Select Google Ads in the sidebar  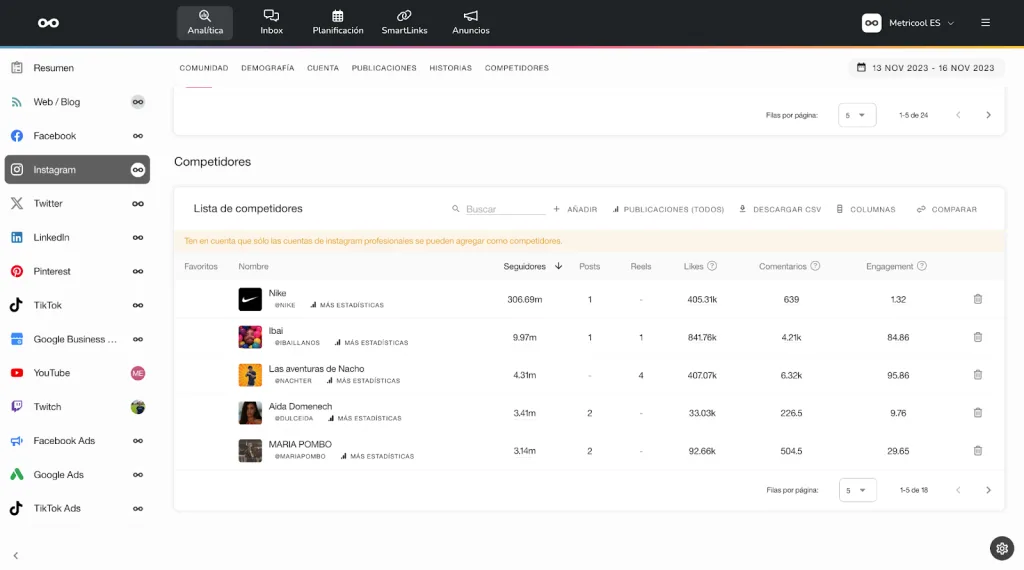(x=77, y=475)
